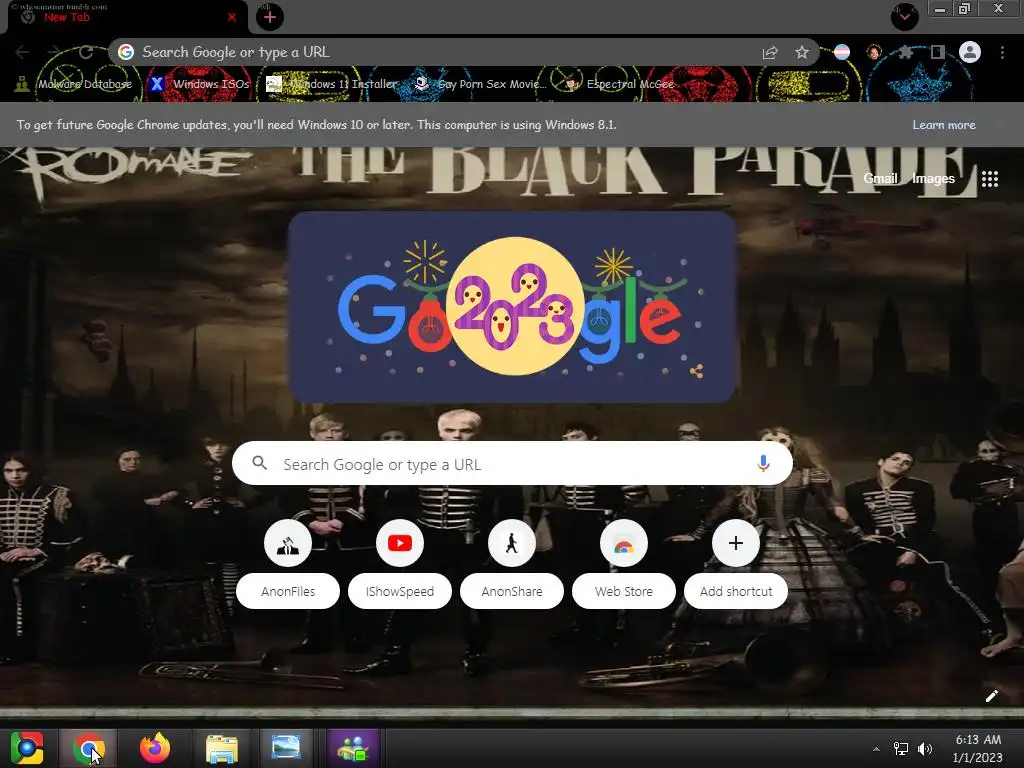Screen dimensions: 1024x768
Task: Open the tab search dropdown arrow
Action: tap(904, 17)
